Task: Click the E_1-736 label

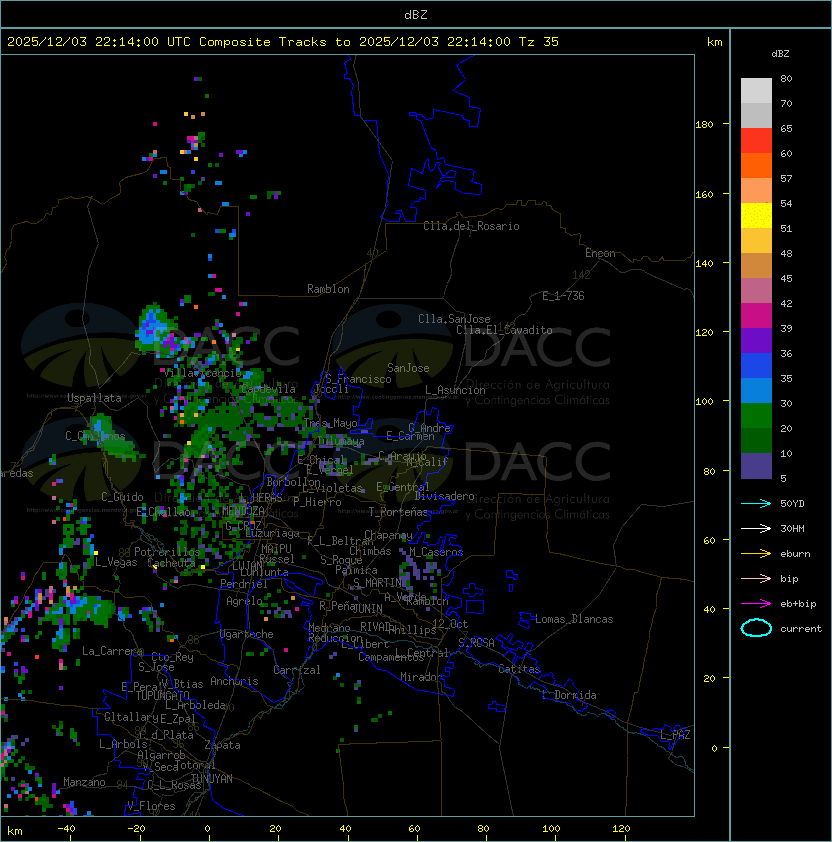Action: click(563, 296)
